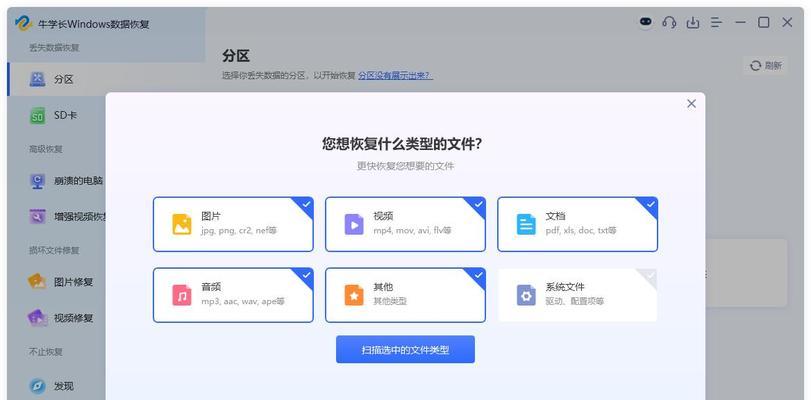Image resolution: width=811 pixels, height=400 pixels.
Task: Click the jpg, png, cr2, nef等 text
Action: point(239,230)
